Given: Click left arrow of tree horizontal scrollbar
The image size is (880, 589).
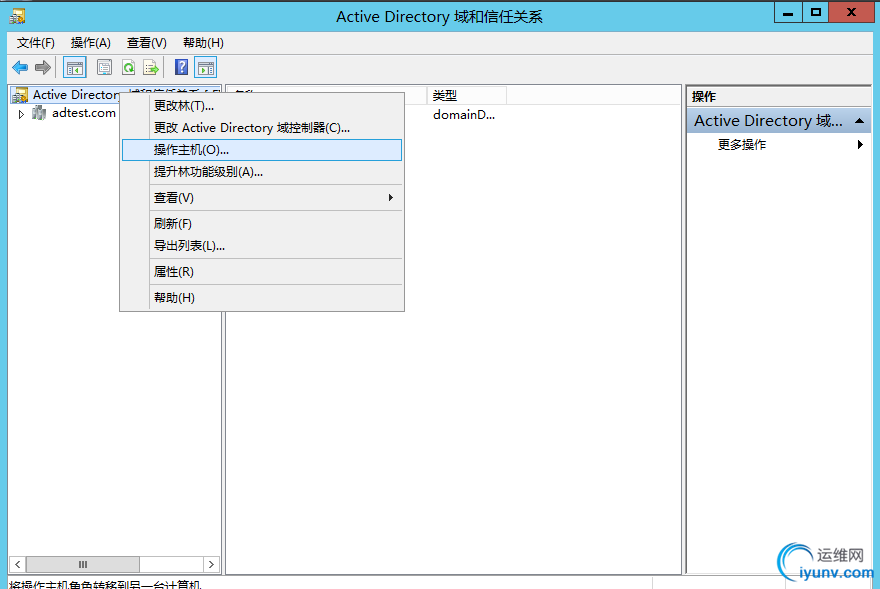Looking at the screenshot, I should [x=17, y=564].
